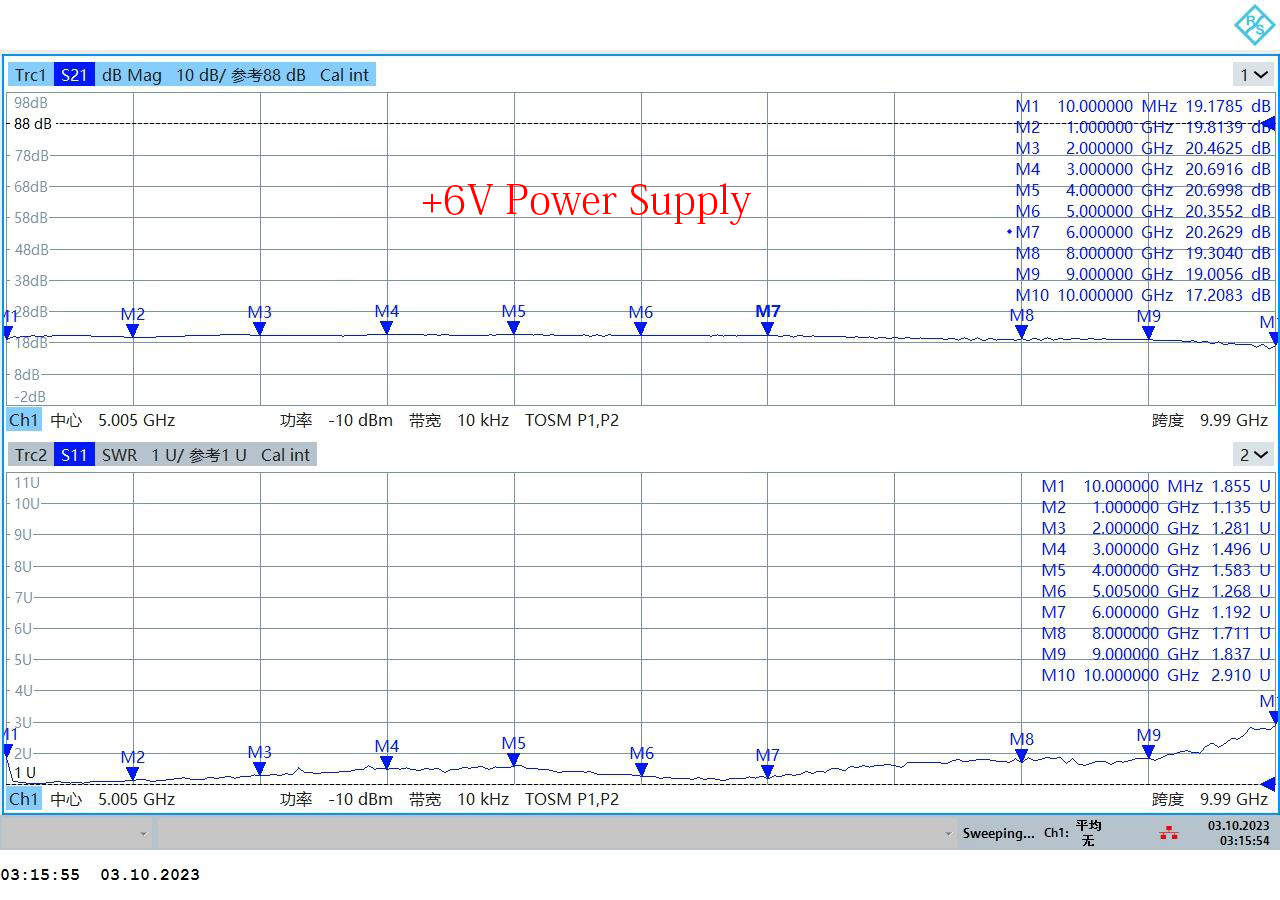Open the first status bar dropdown arrow
This screenshot has height=900, width=1280.
click(144, 833)
